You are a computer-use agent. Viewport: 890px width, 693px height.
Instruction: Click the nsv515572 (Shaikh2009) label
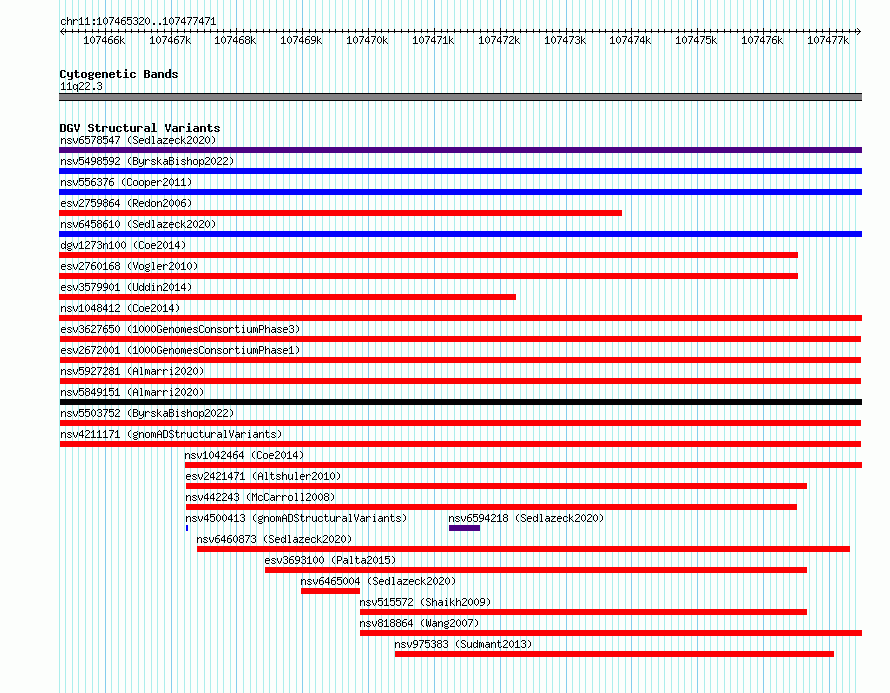[425, 602]
